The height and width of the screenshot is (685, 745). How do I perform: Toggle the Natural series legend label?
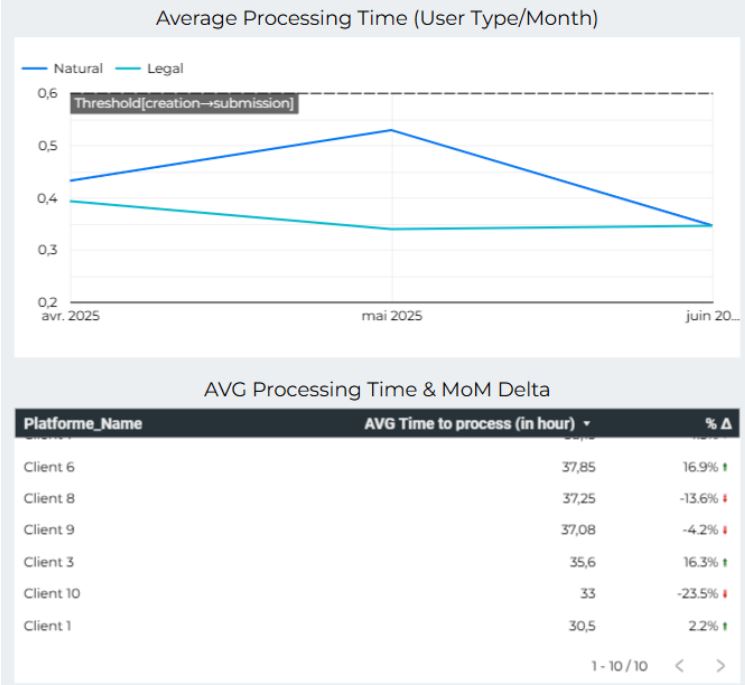pos(77,69)
